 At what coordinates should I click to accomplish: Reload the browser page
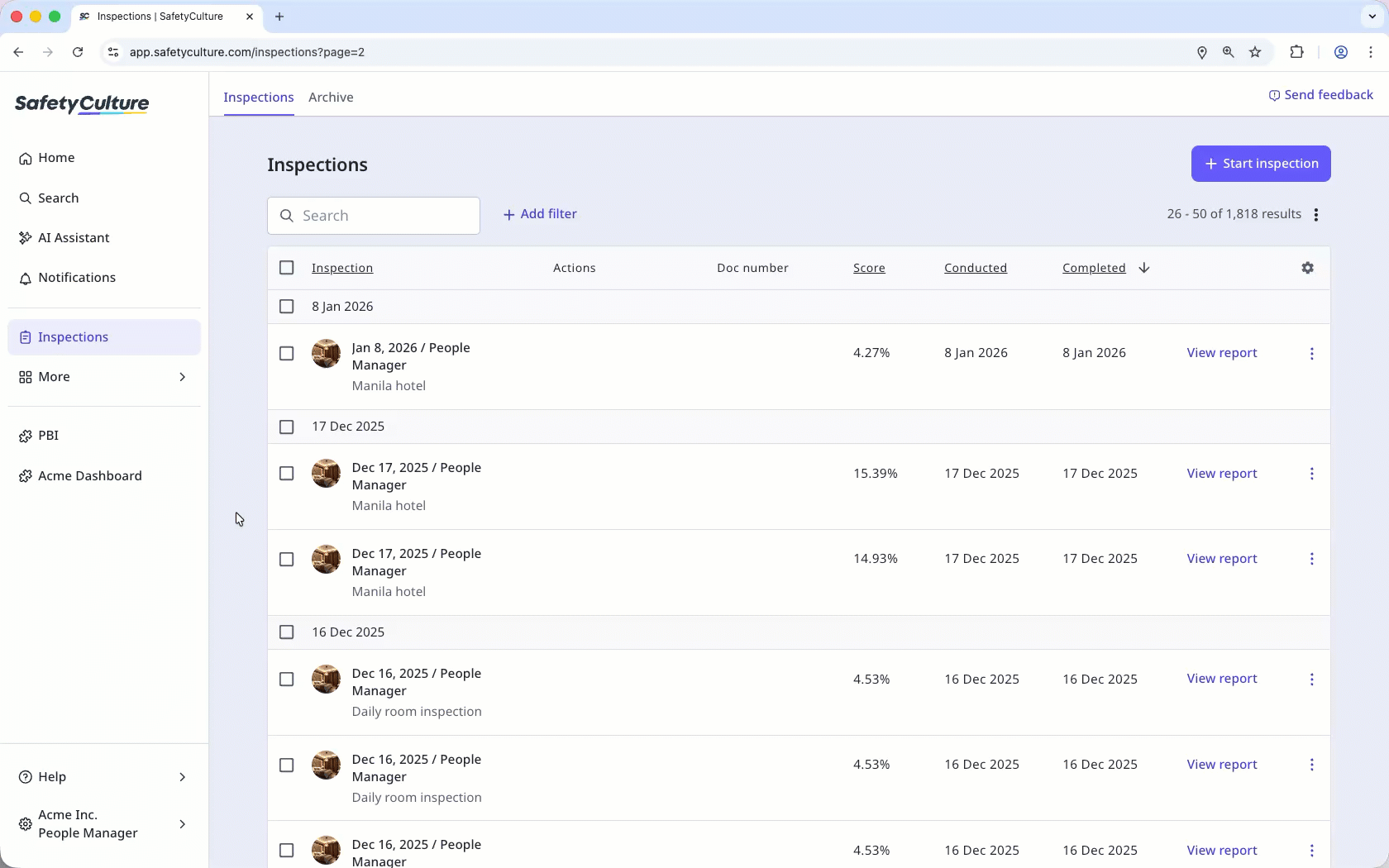click(x=78, y=52)
